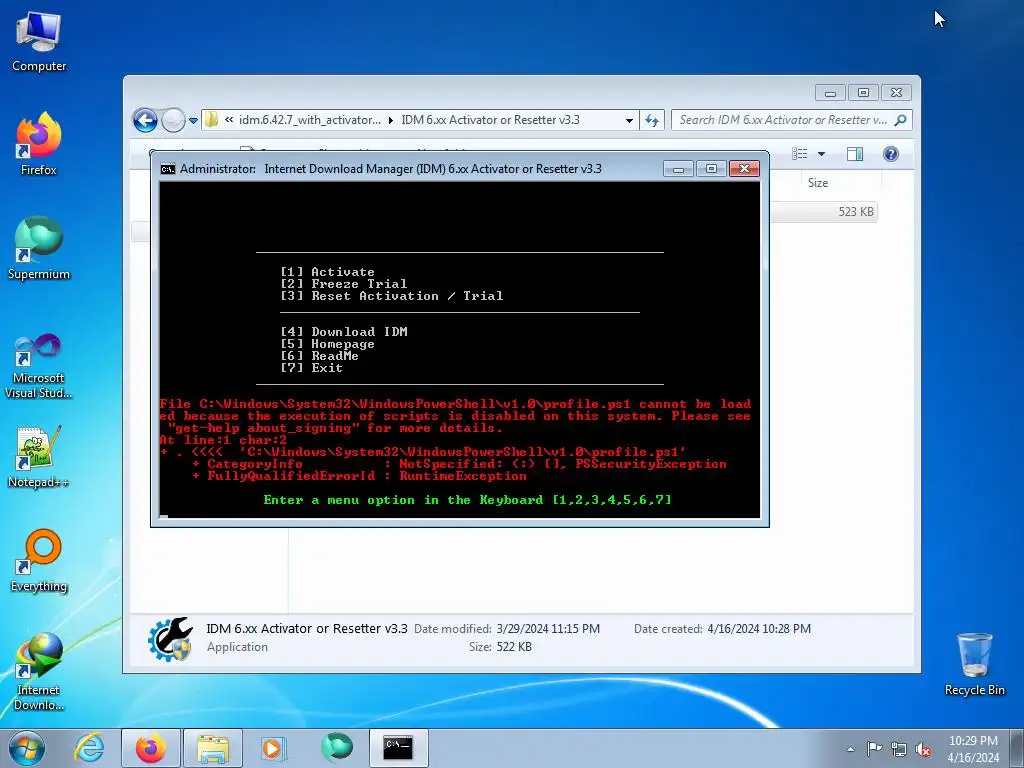
Task: Open the Recycle Bin
Action: [974, 664]
